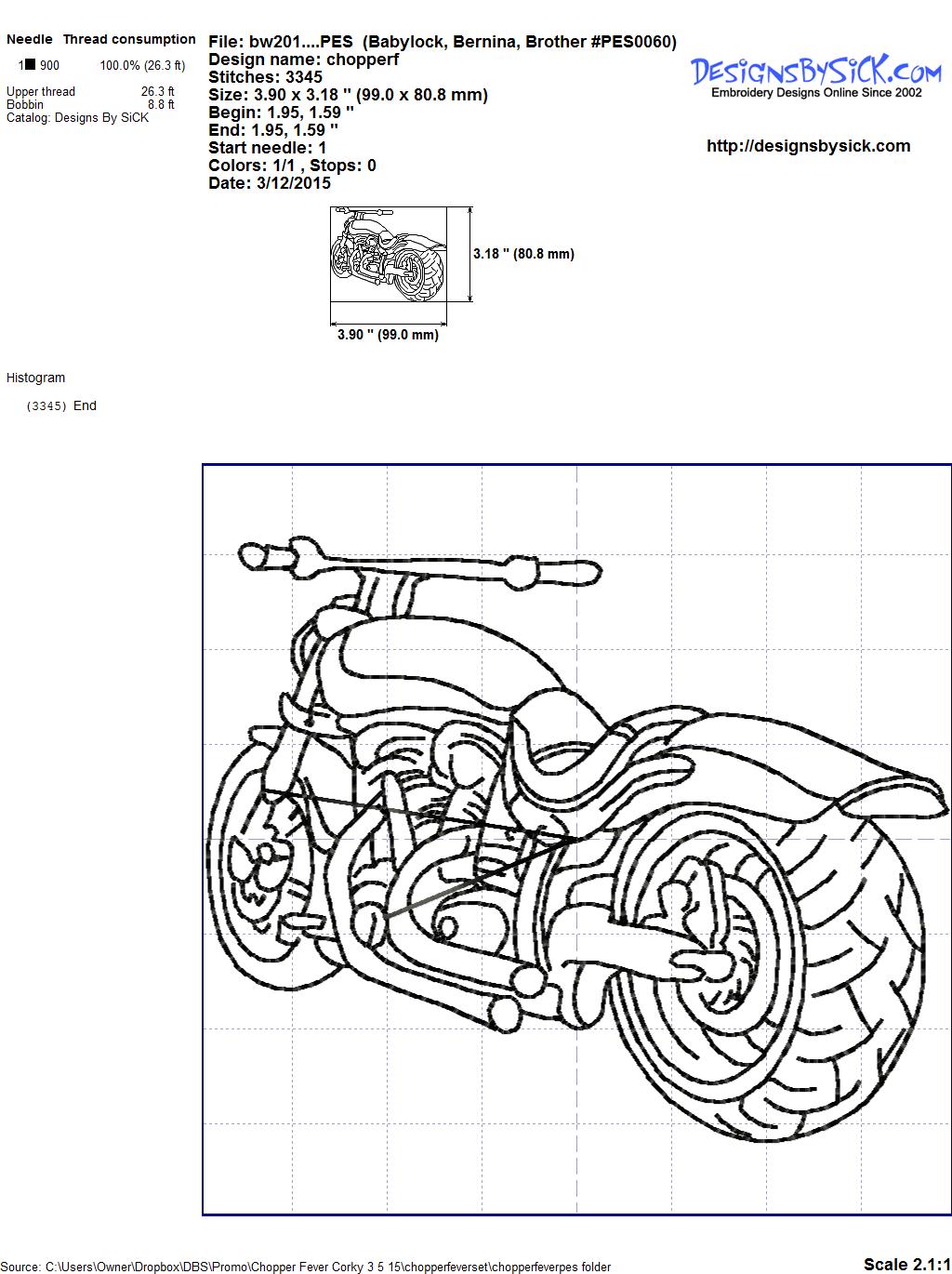Click the small motorcycle thumbnail preview
This screenshot has width=952, height=1274.
388,255
